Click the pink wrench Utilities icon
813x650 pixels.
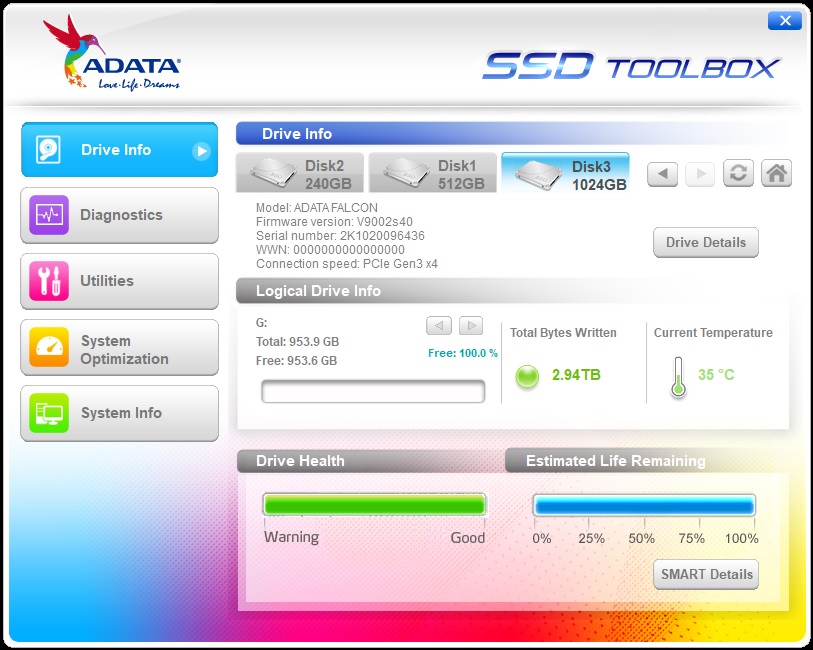pos(49,281)
